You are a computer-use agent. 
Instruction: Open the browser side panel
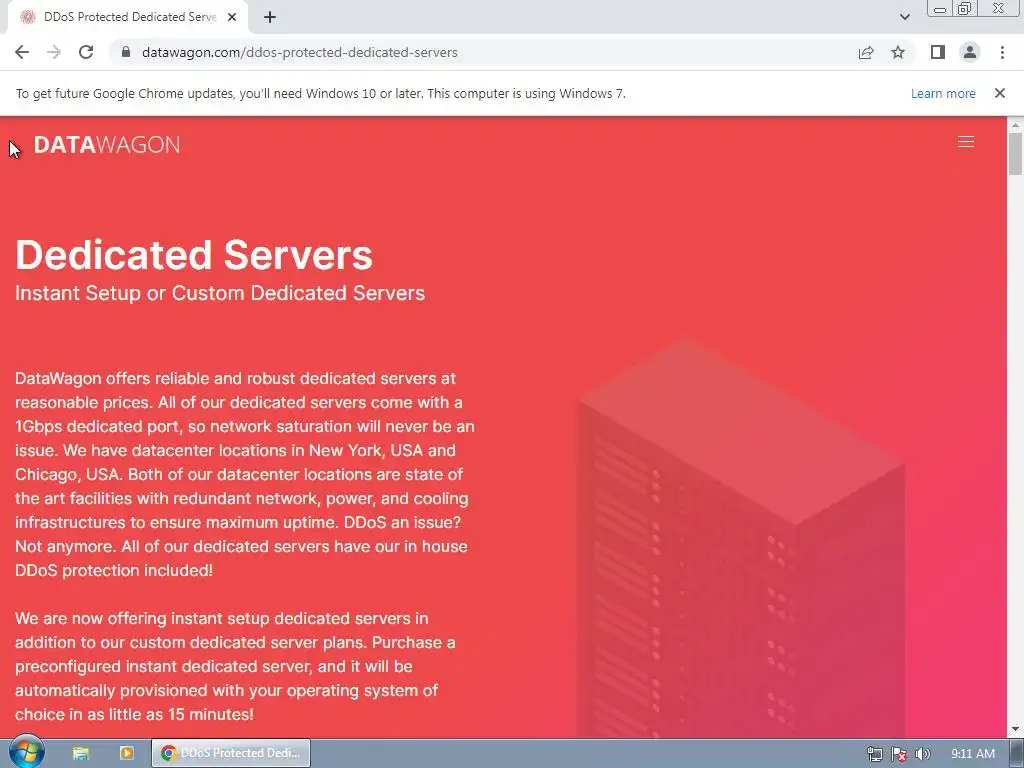938,52
